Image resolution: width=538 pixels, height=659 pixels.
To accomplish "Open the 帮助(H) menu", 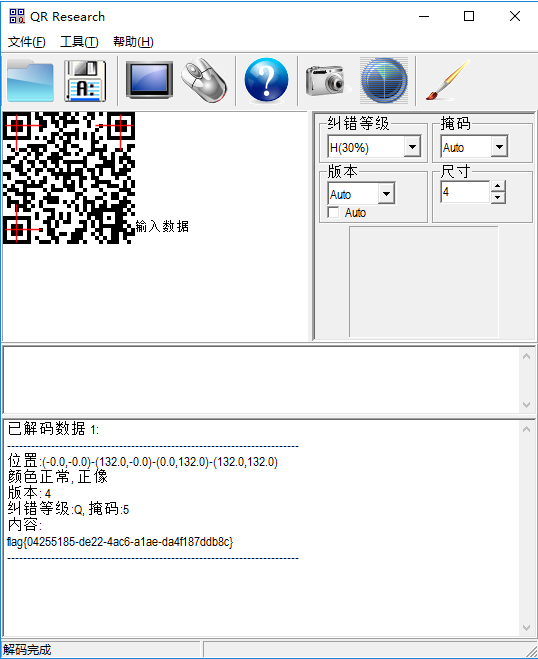I will tap(133, 42).
